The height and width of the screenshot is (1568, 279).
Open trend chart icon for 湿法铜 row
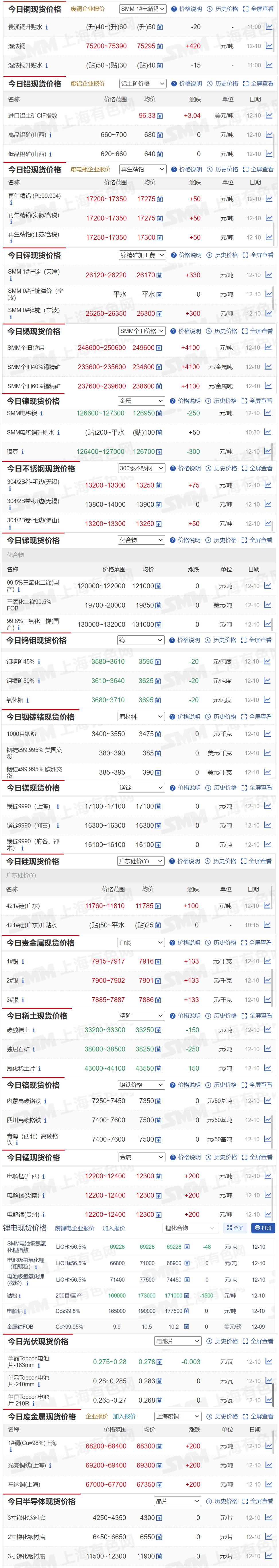click(x=269, y=46)
